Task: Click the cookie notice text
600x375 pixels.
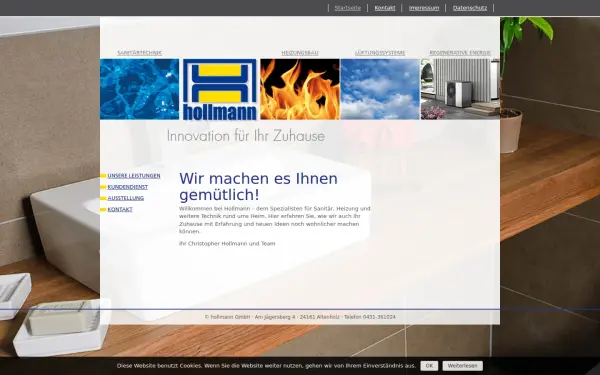Action: pos(266,366)
